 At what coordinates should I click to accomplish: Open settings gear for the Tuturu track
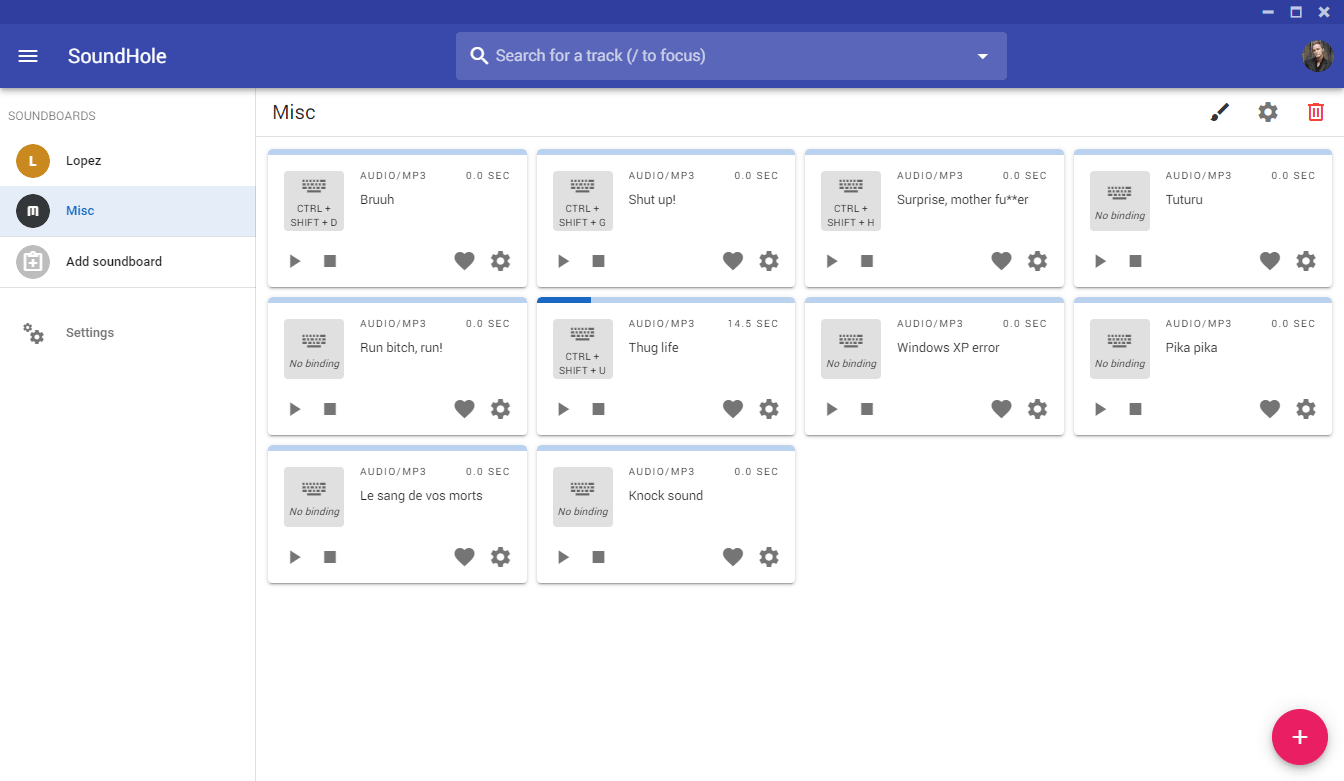pos(1305,260)
